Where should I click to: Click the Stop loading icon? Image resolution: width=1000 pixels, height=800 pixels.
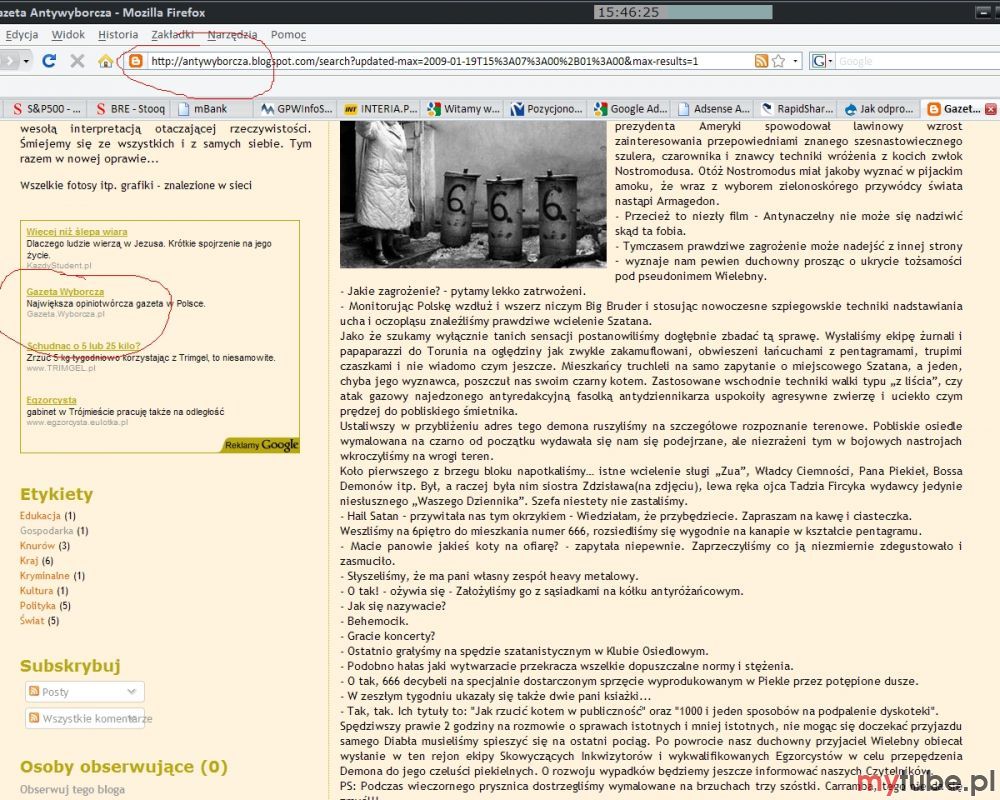(77, 61)
